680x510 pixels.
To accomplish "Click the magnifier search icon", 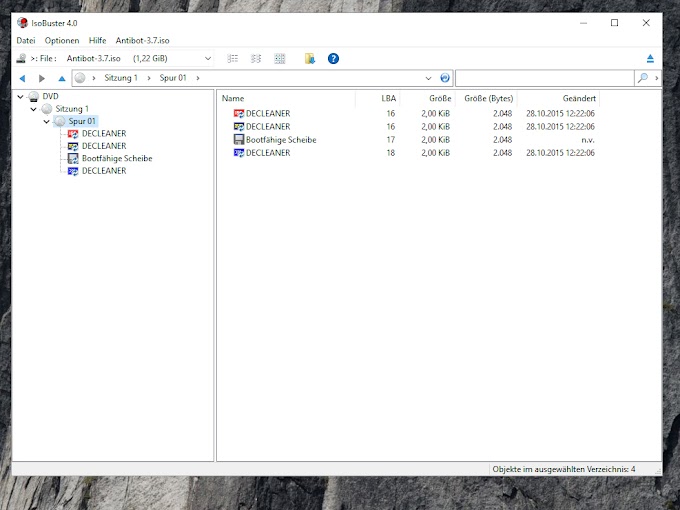I will tap(643, 78).
